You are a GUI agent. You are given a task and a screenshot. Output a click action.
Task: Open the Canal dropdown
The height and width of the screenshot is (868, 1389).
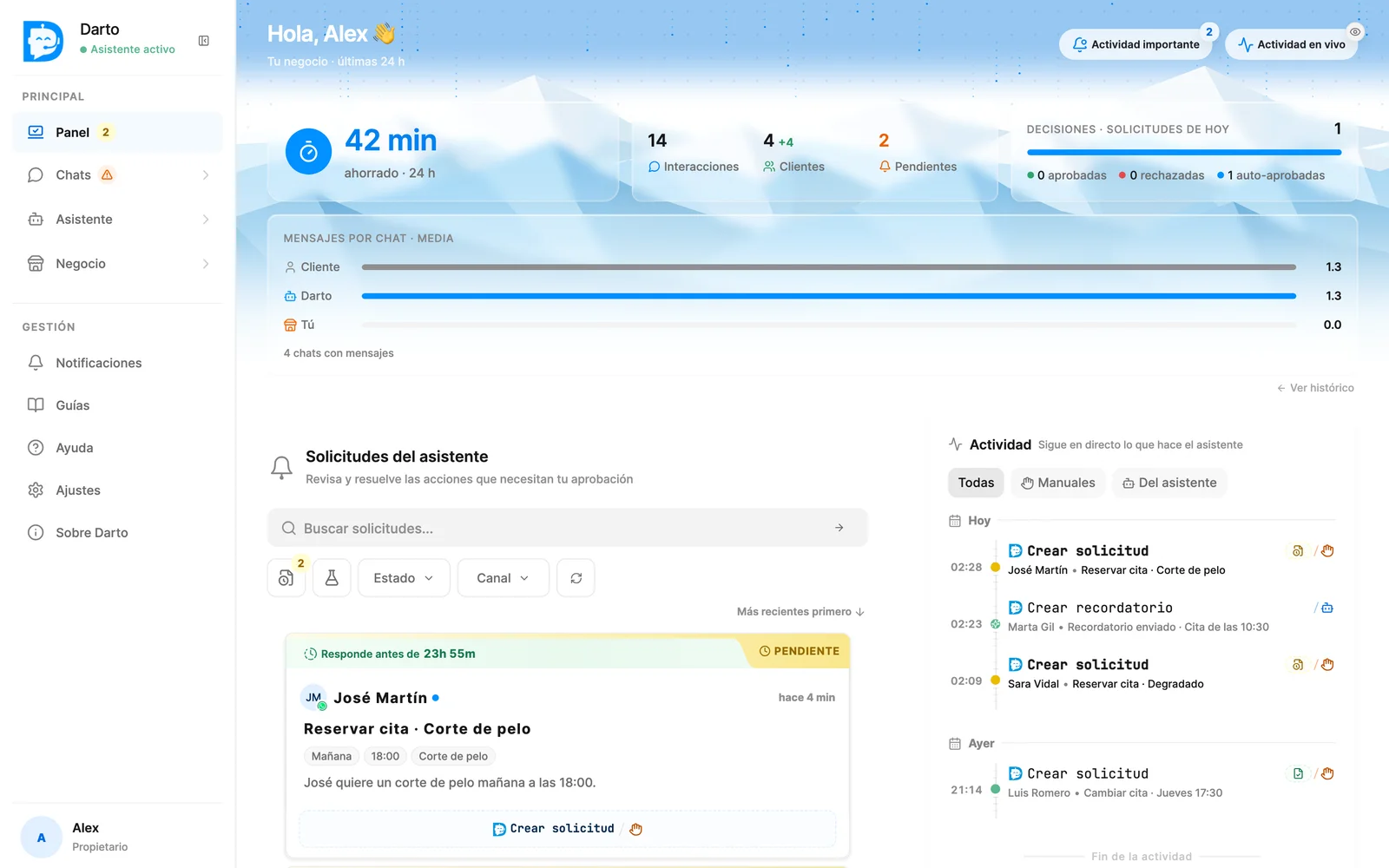[504, 577]
